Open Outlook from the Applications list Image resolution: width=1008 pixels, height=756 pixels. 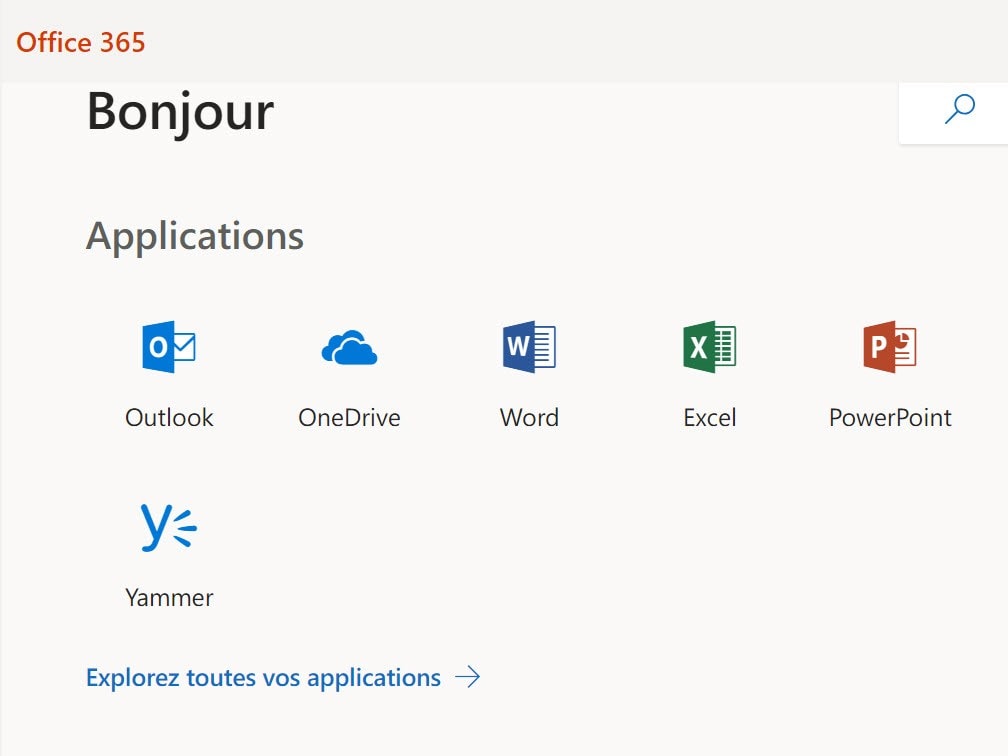tap(168, 347)
